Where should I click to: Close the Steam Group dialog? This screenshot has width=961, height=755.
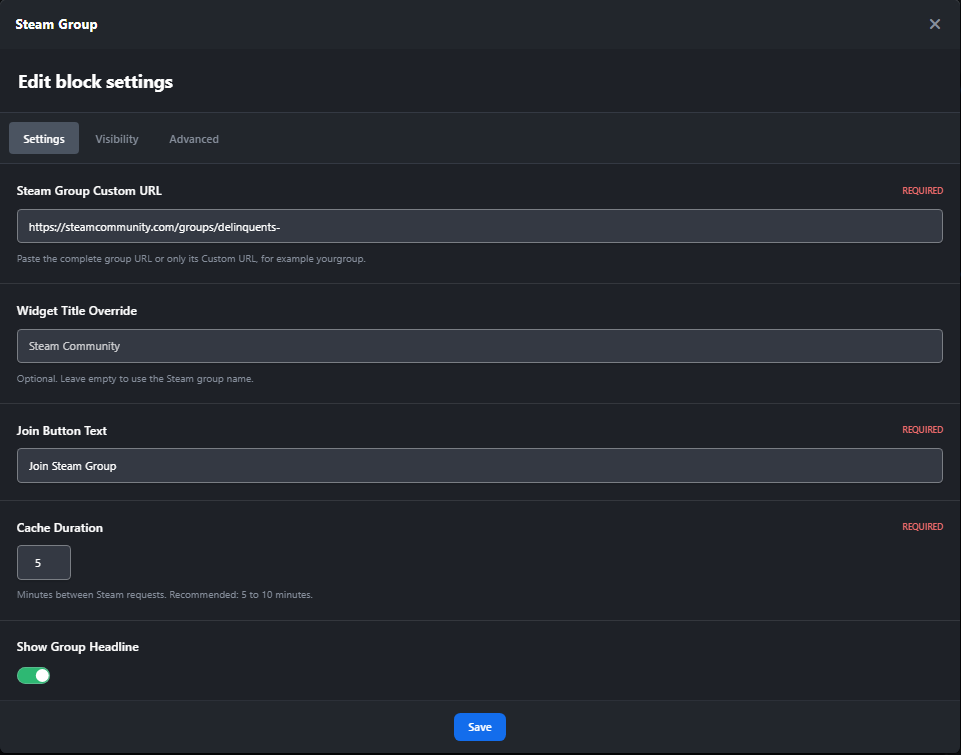934,24
